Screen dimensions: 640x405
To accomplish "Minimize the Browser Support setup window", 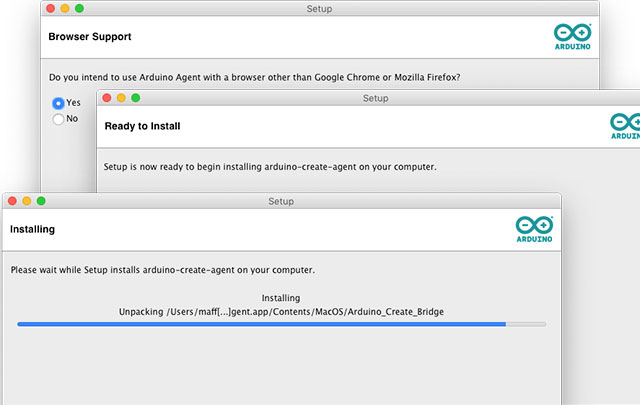I will [65, 8].
